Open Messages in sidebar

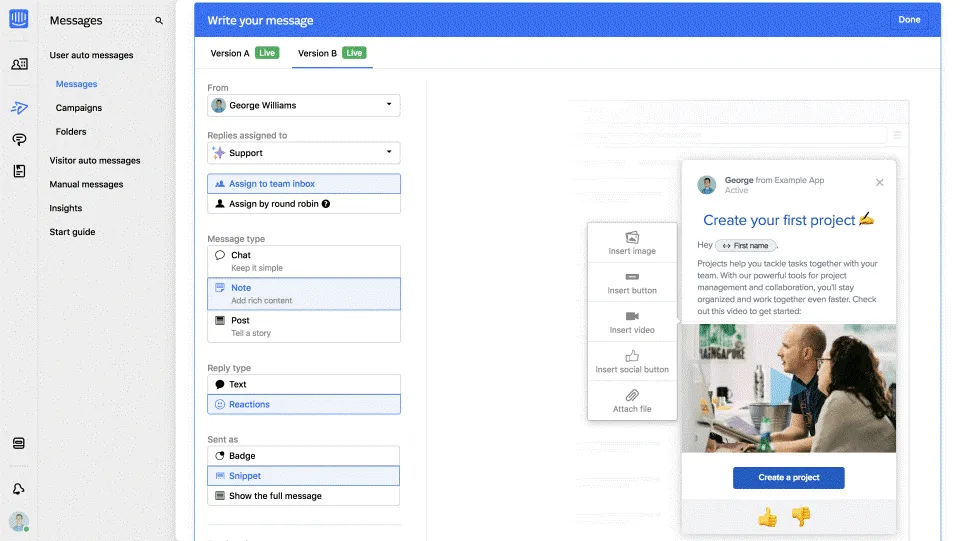tap(77, 84)
